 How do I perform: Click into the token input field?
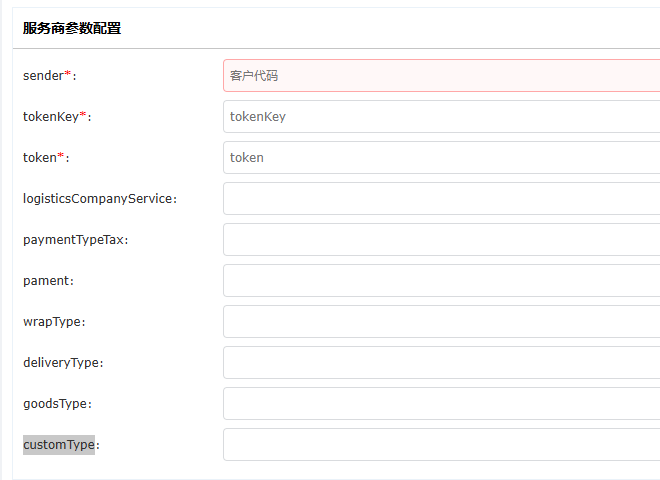(440, 157)
